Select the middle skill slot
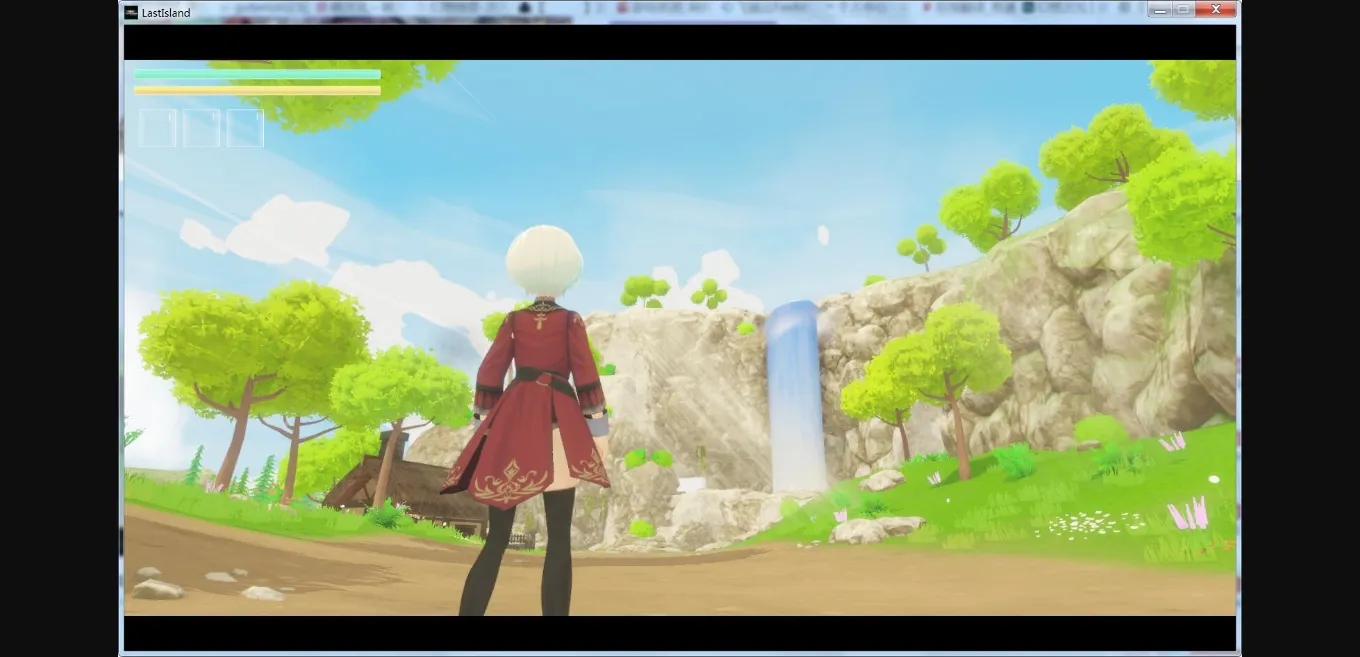This screenshot has height=657, width=1360. tap(201, 127)
